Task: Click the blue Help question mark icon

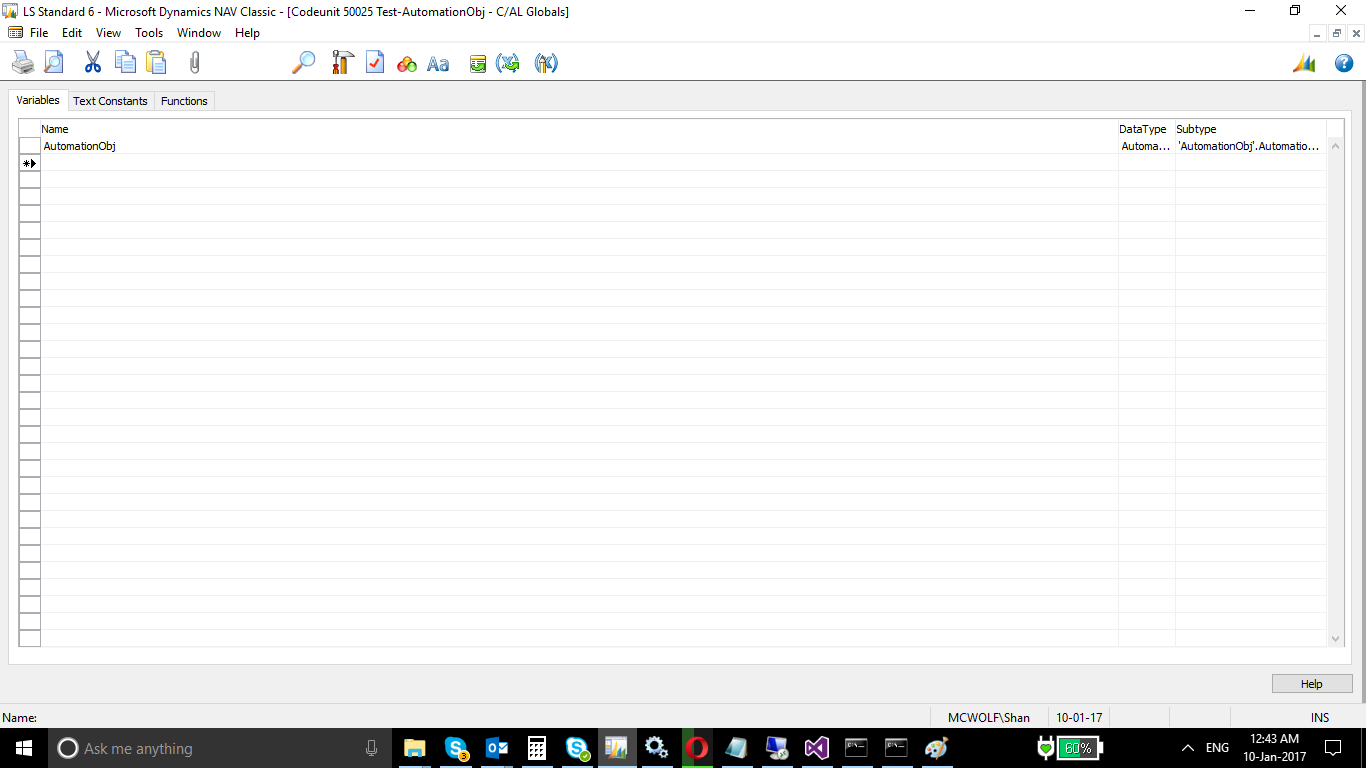Action: click(x=1344, y=63)
